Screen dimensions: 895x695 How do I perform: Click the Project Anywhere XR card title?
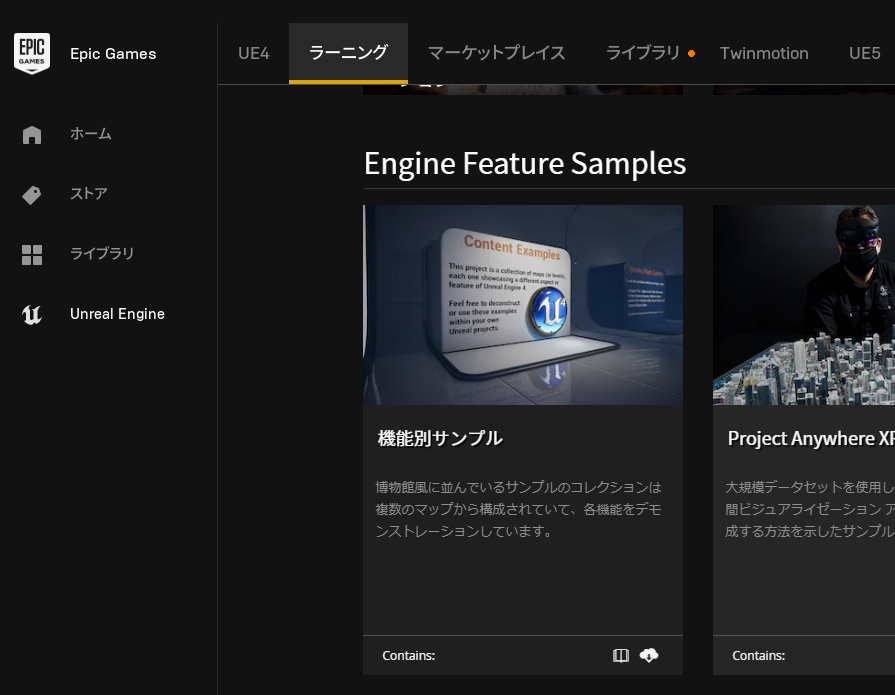click(811, 438)
